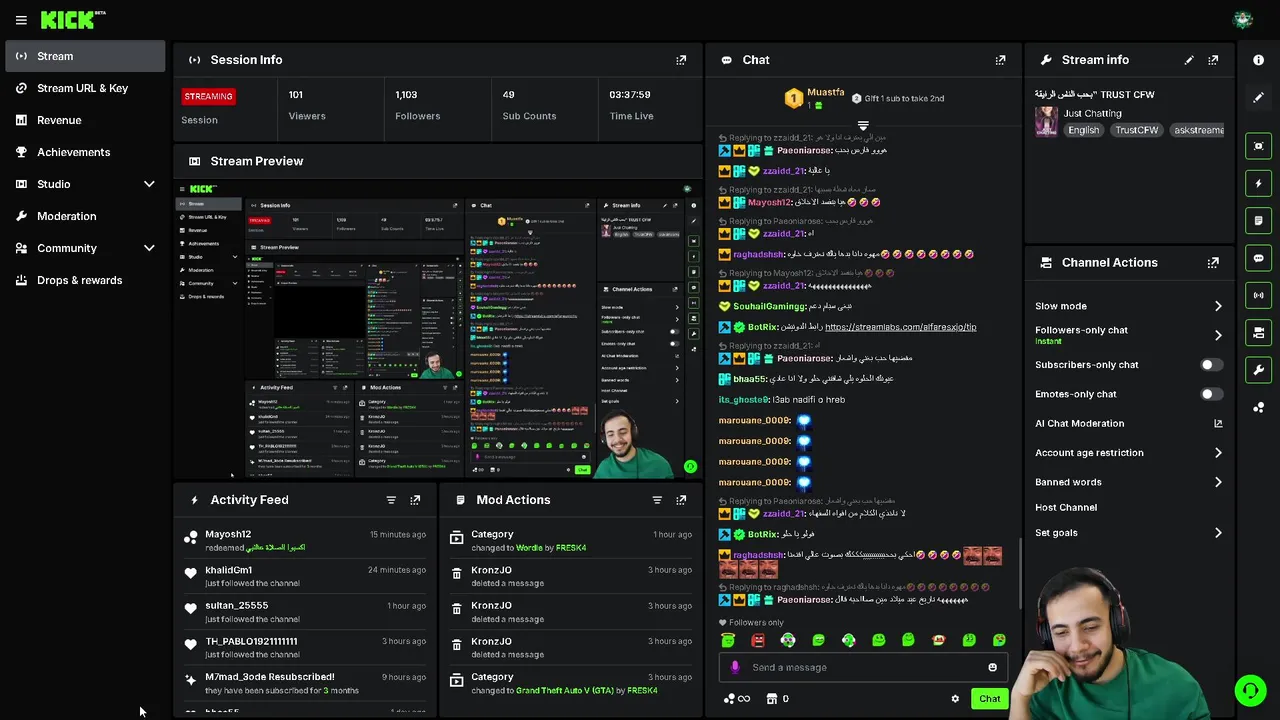Insert the red angry face emote
The height and width of the screenshot is (720, 1280).
(x=758, y=640)
